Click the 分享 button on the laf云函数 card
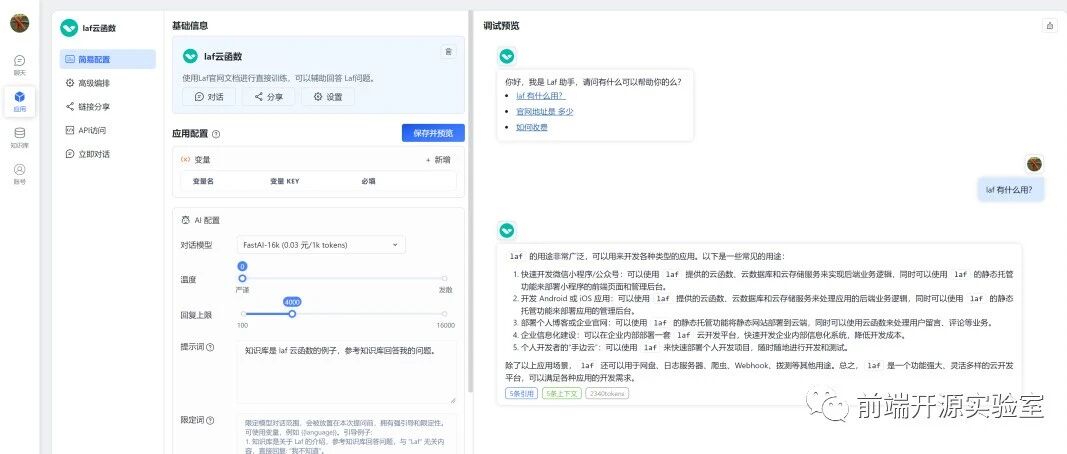 pyautogui.click(x=268, y=97)
